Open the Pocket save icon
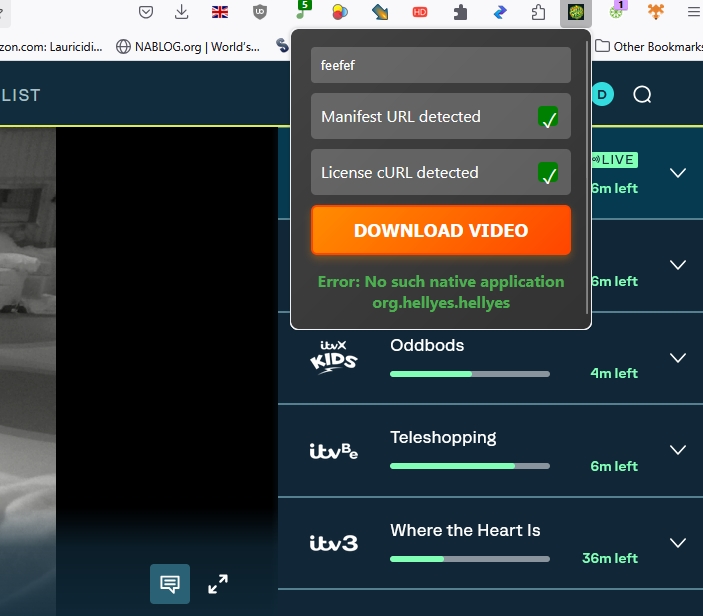 146,12
